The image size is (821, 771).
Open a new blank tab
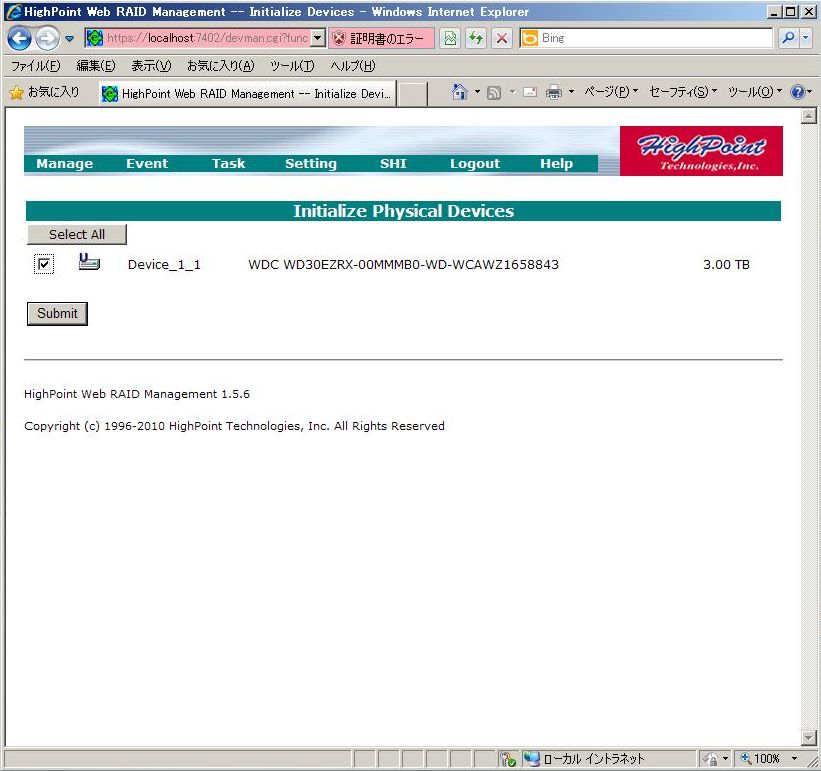412,94
